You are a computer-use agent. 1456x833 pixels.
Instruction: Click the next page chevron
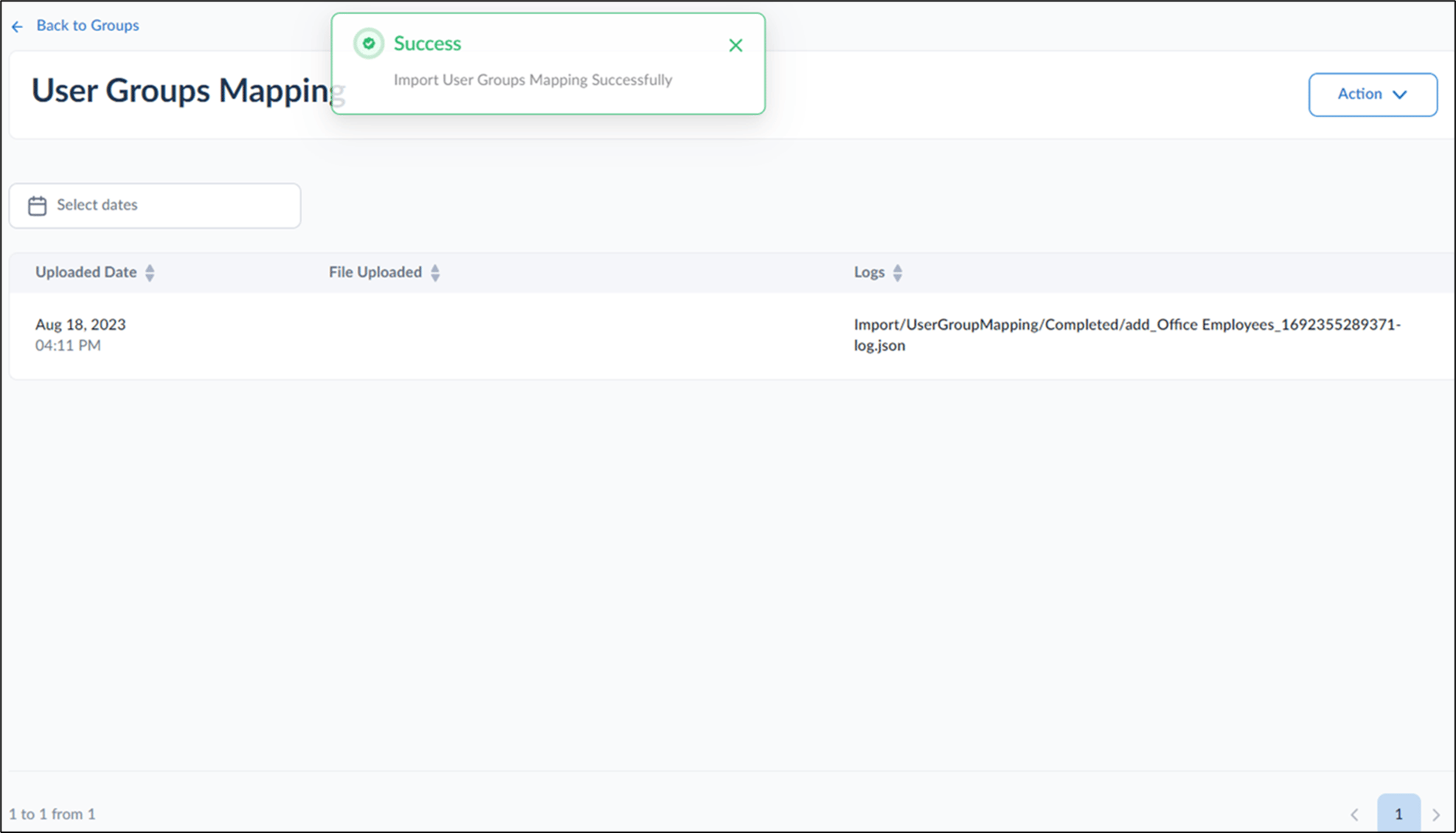(1436, 815)
